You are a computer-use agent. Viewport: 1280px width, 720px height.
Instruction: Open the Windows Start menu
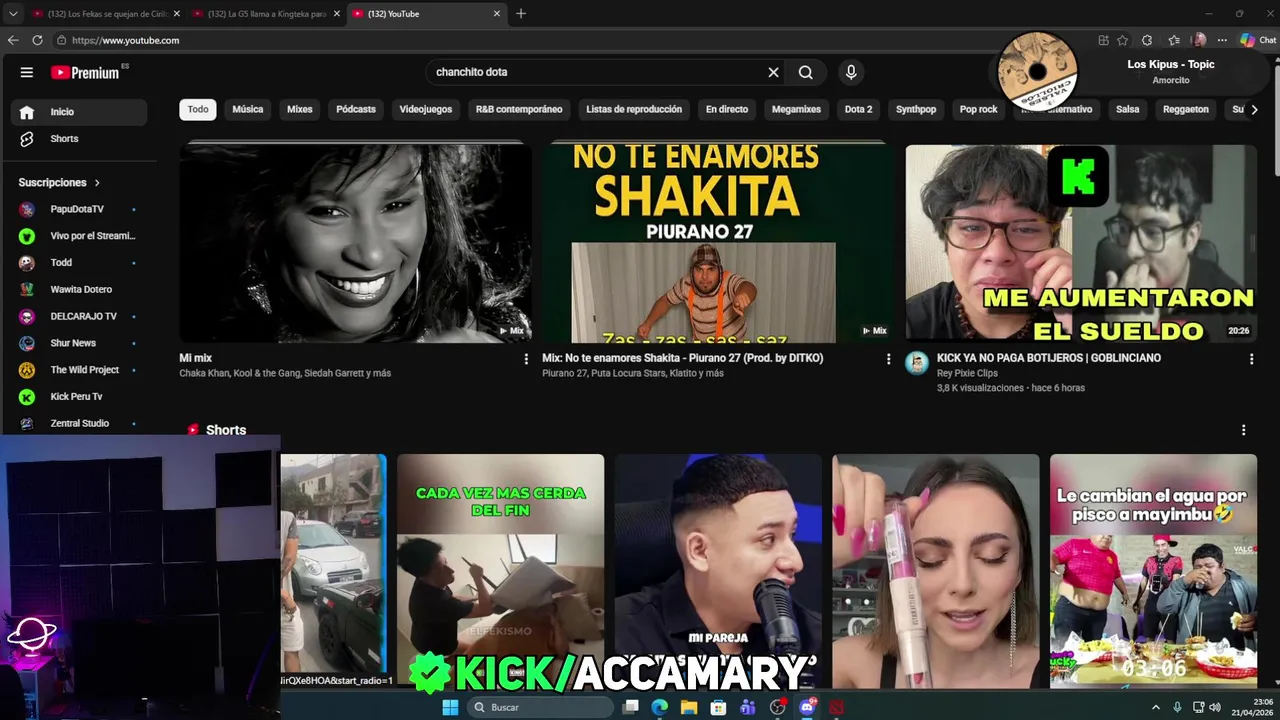click(x=450, y=707)
